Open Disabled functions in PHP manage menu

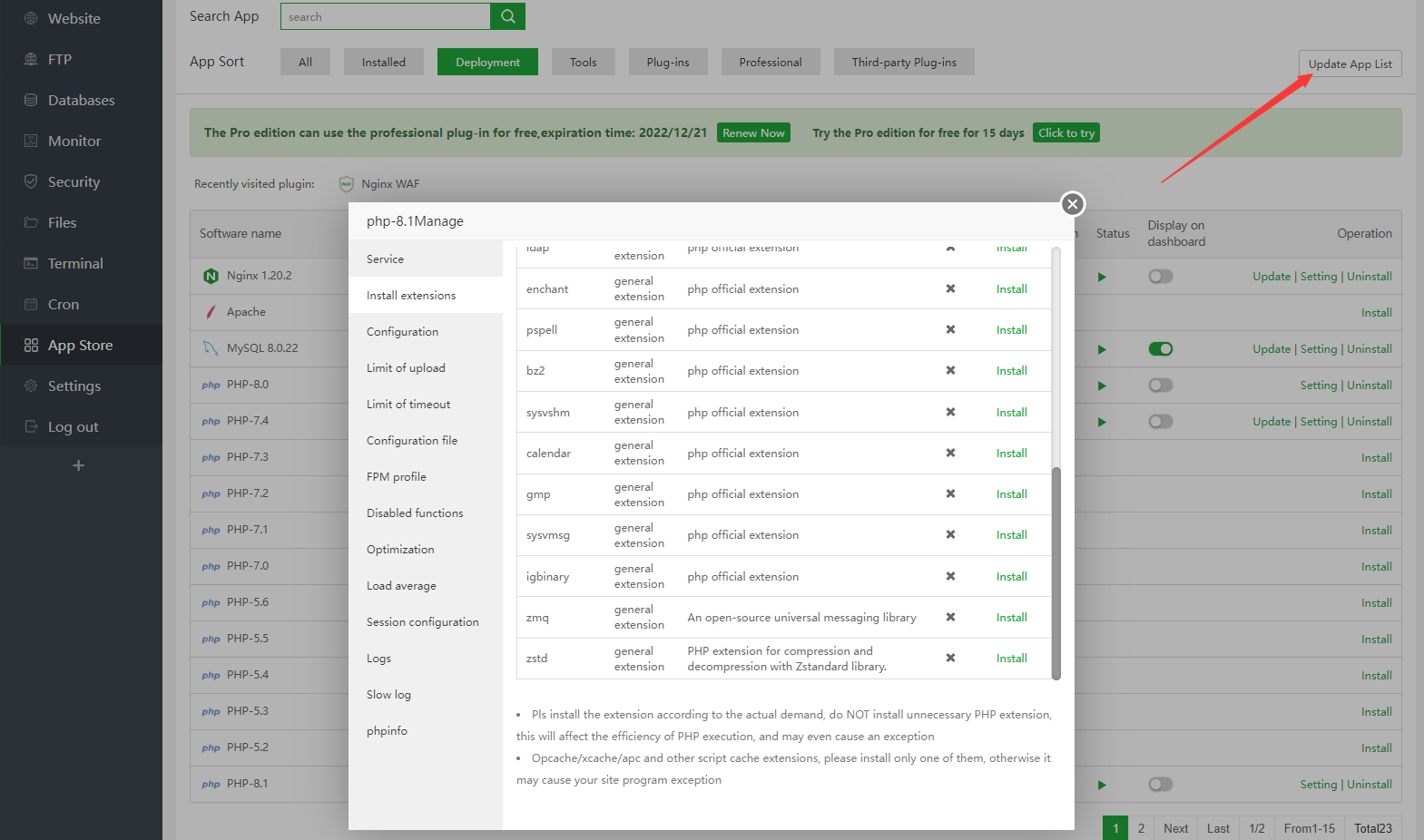415,513
